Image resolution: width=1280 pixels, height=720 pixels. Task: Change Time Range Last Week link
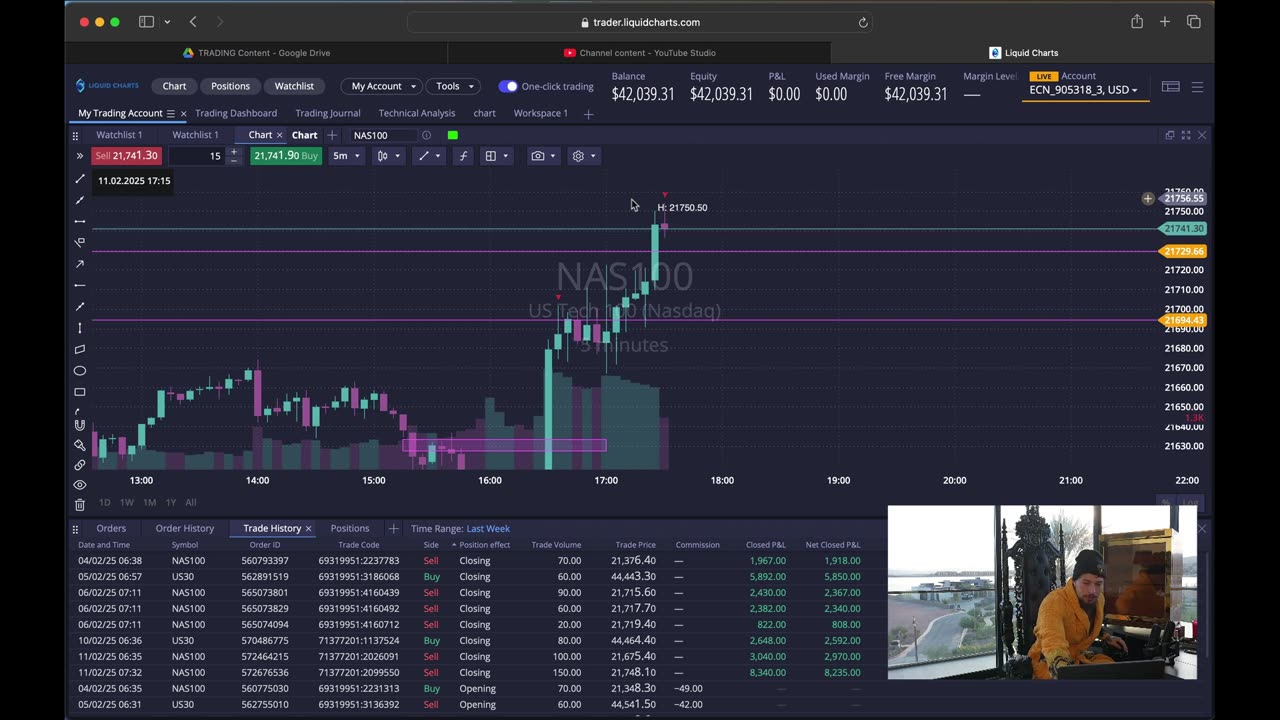[x=488, y=528]
